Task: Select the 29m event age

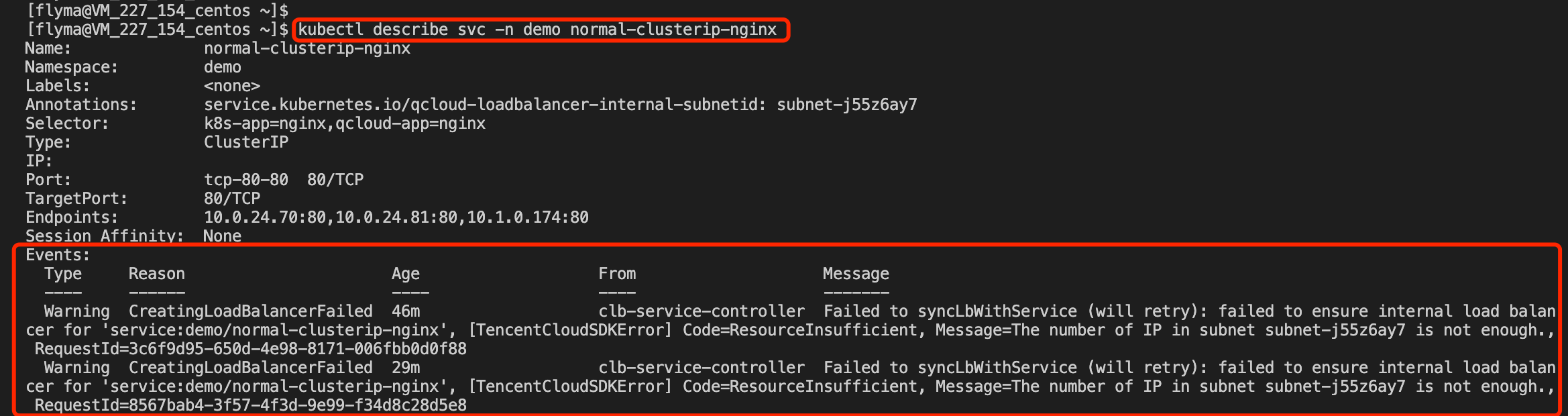Action: (x=406, y=368)
